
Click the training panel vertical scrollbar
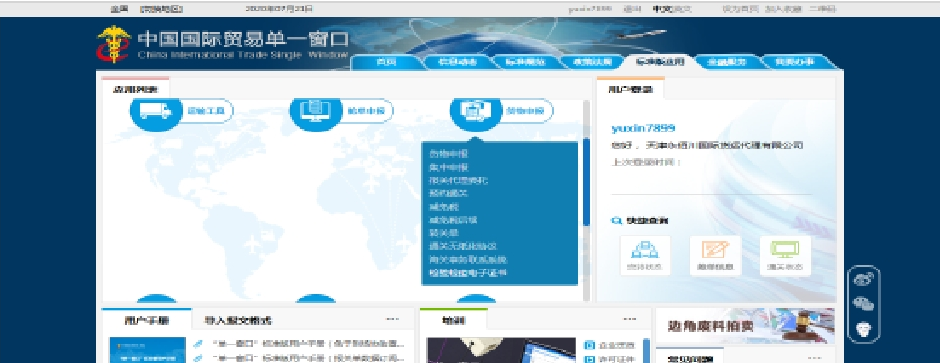point(646,350)
